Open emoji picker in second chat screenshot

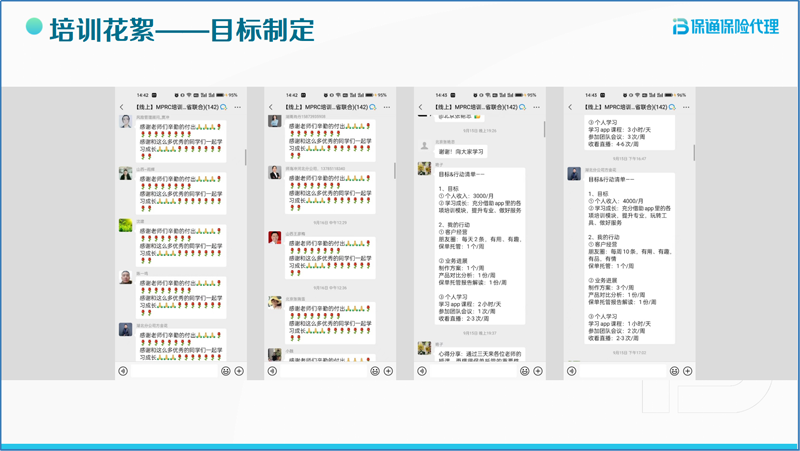[375, 371]
